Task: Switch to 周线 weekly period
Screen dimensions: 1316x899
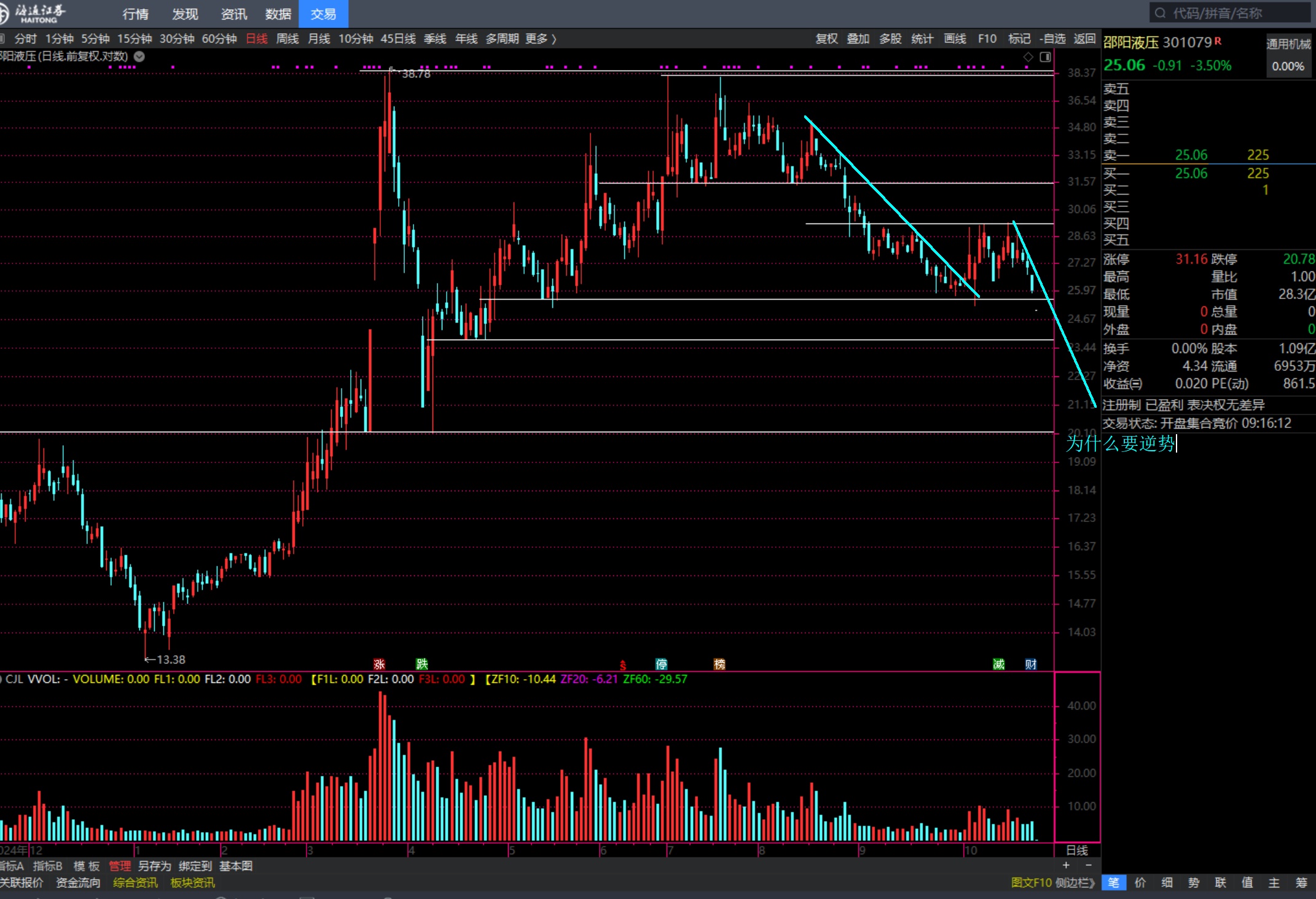Action: coord(287,39)
